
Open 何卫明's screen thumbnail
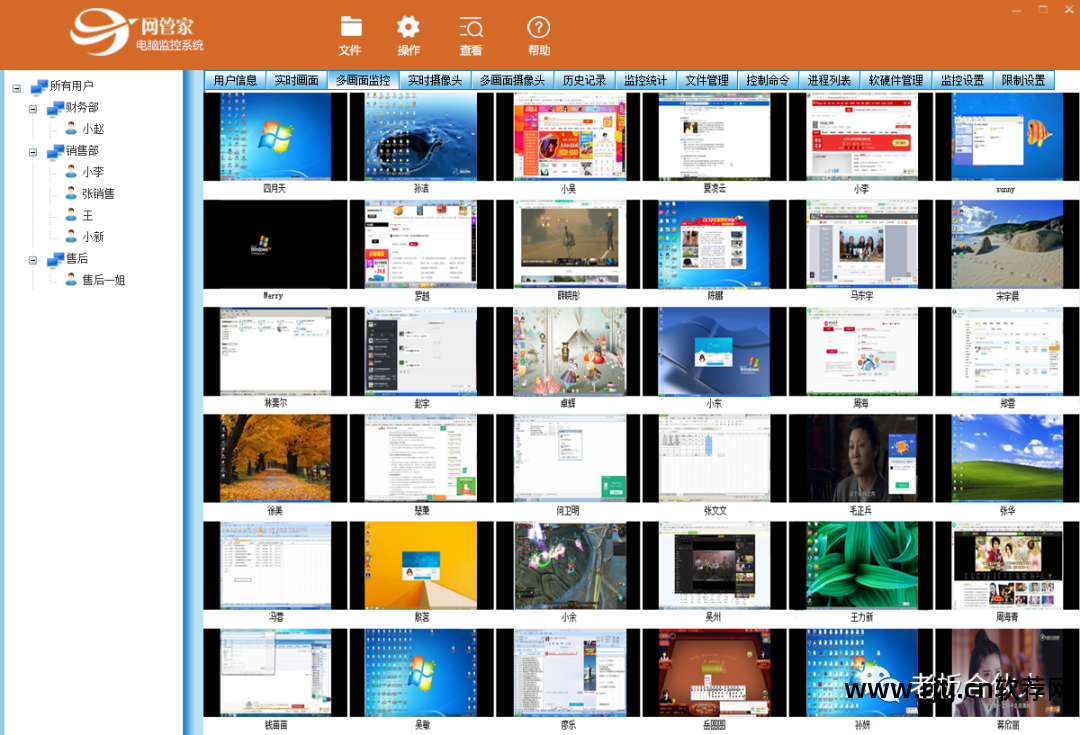click(x=568, y=458)
